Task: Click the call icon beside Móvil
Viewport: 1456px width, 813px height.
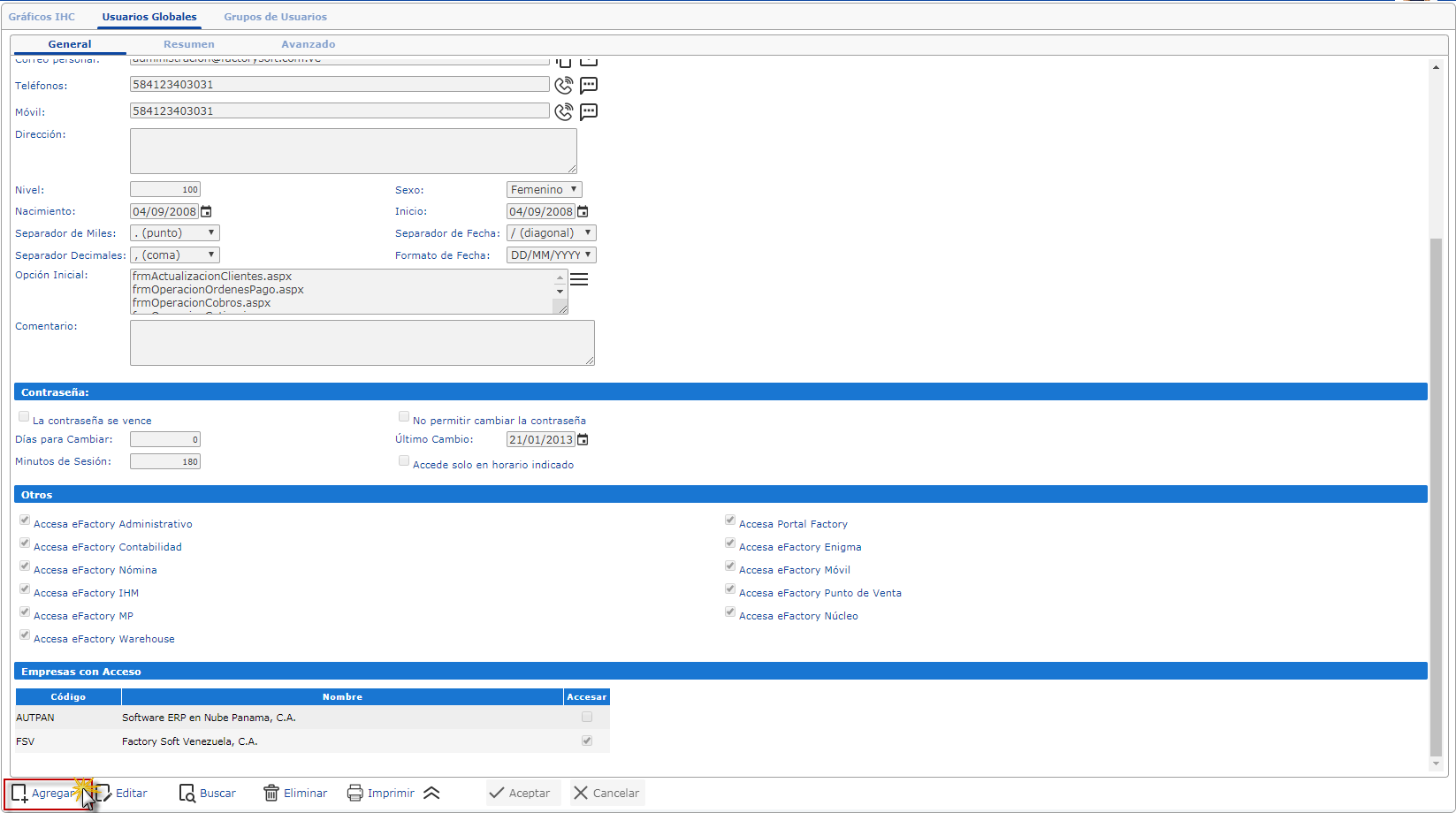Action: [x=563, y=112]
